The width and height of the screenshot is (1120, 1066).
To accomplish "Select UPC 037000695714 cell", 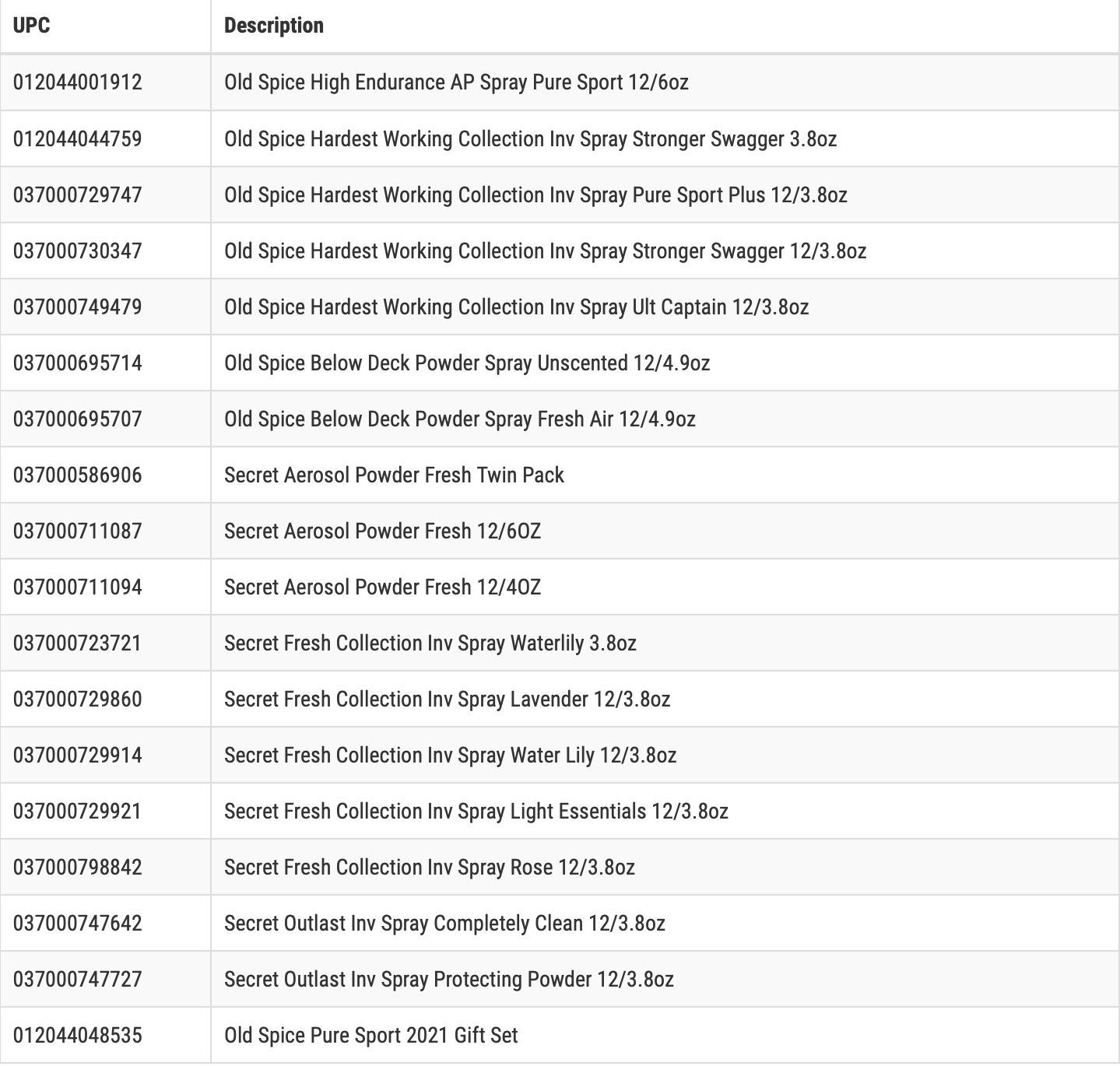I will click(78, 363).
